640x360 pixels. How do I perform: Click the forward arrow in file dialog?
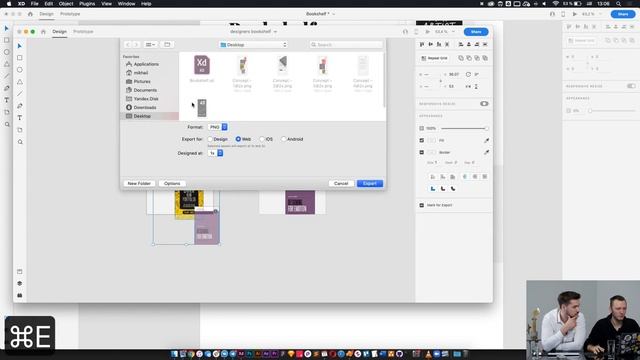coord(136,44)
